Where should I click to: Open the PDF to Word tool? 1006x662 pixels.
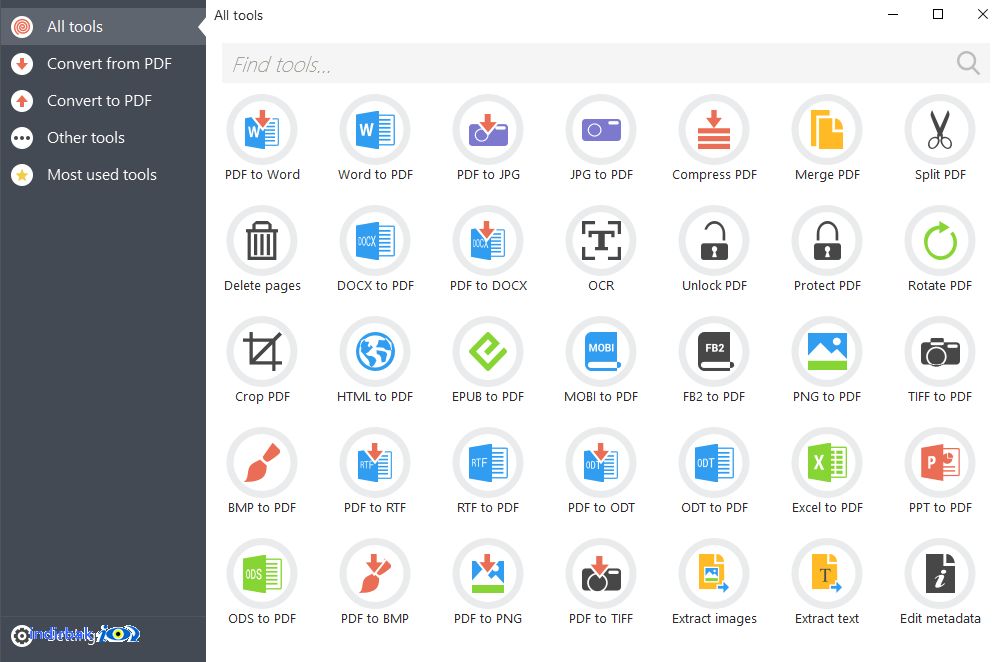click(262, 130)
